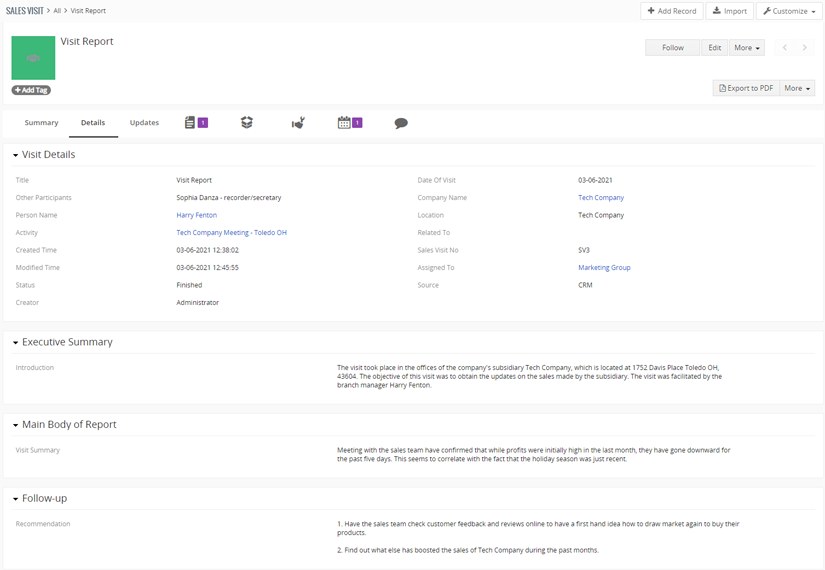The image size is (825, 570).
Task: Switch to the Updates tab
Action: [x=144, y=123]
